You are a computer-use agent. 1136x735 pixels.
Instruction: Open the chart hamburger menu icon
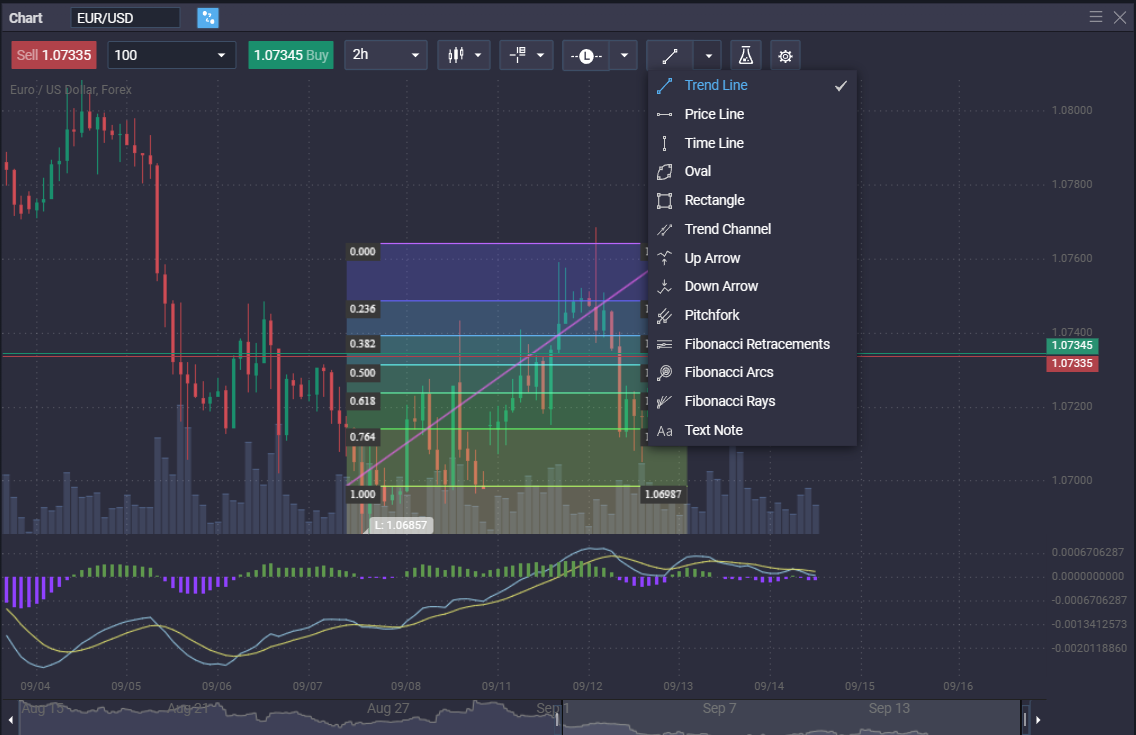pos(1096,17)
